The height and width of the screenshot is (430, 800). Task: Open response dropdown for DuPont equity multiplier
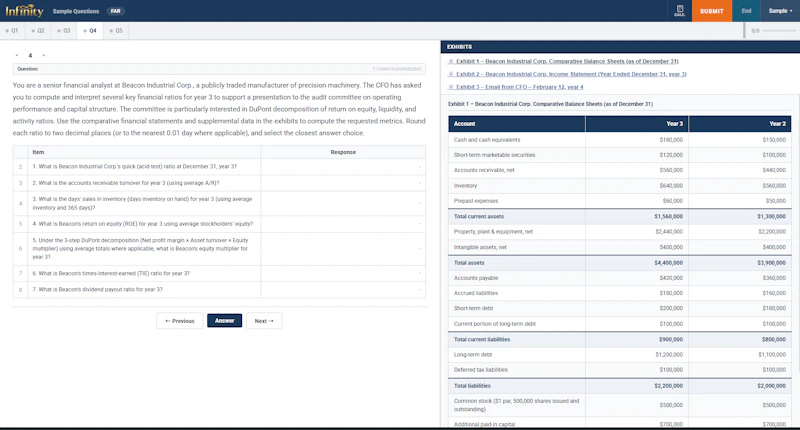(x=343, y=248)
